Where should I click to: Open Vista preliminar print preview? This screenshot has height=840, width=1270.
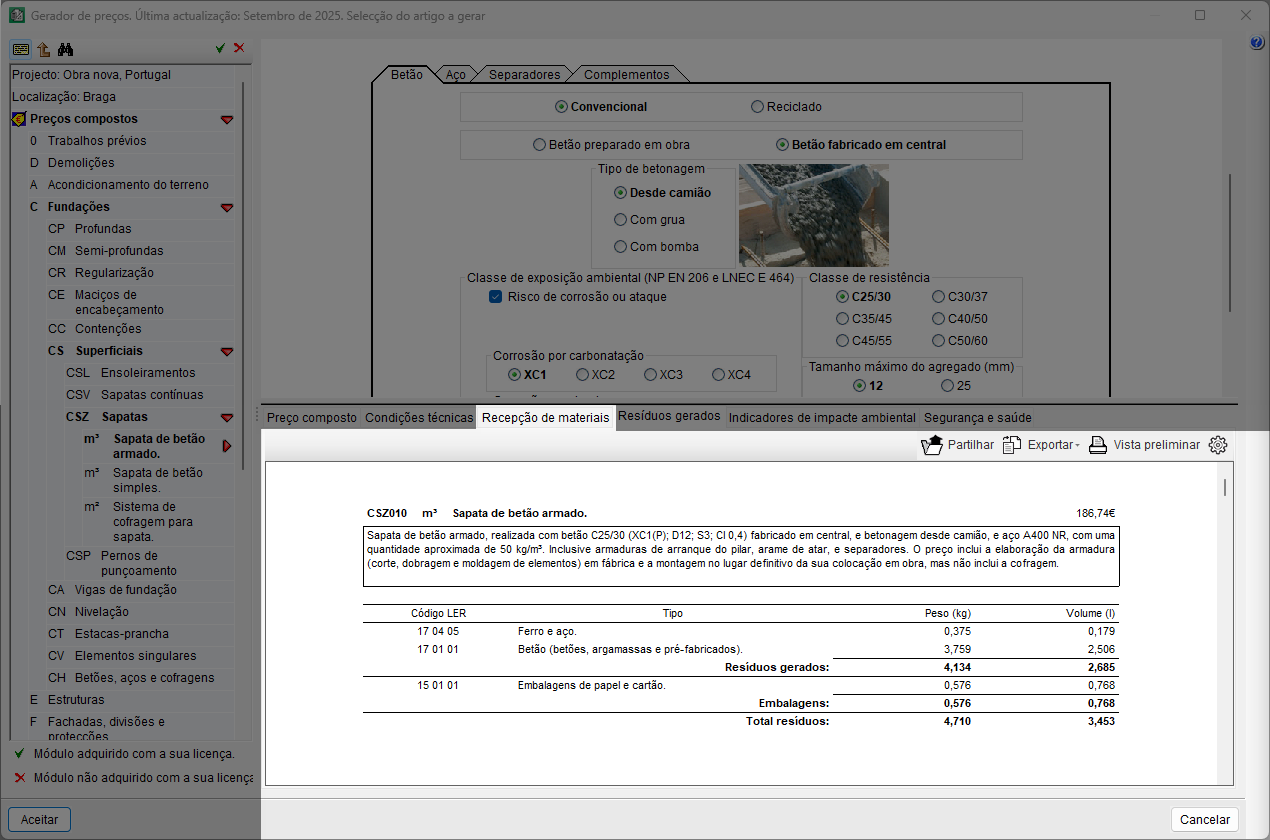pyautogui.click(x=1144, y=445)
